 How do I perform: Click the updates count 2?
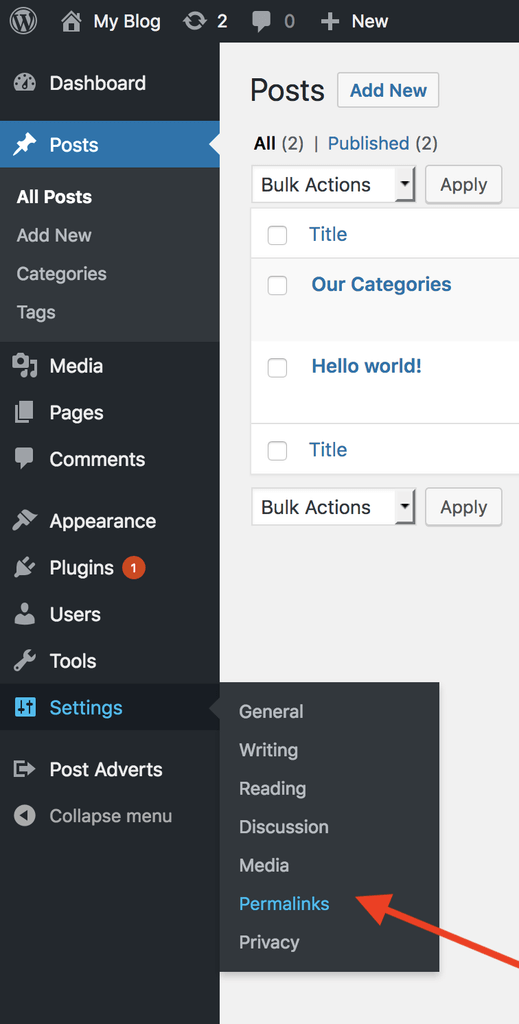pos(222,22)
